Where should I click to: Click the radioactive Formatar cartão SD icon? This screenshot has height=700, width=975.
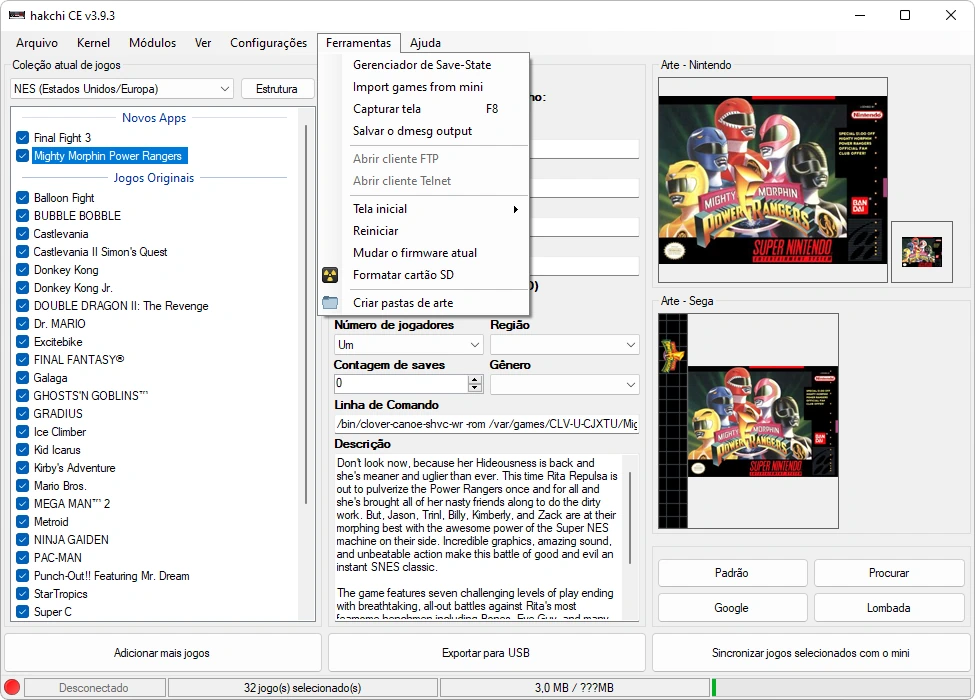click(x=330, y=275)
